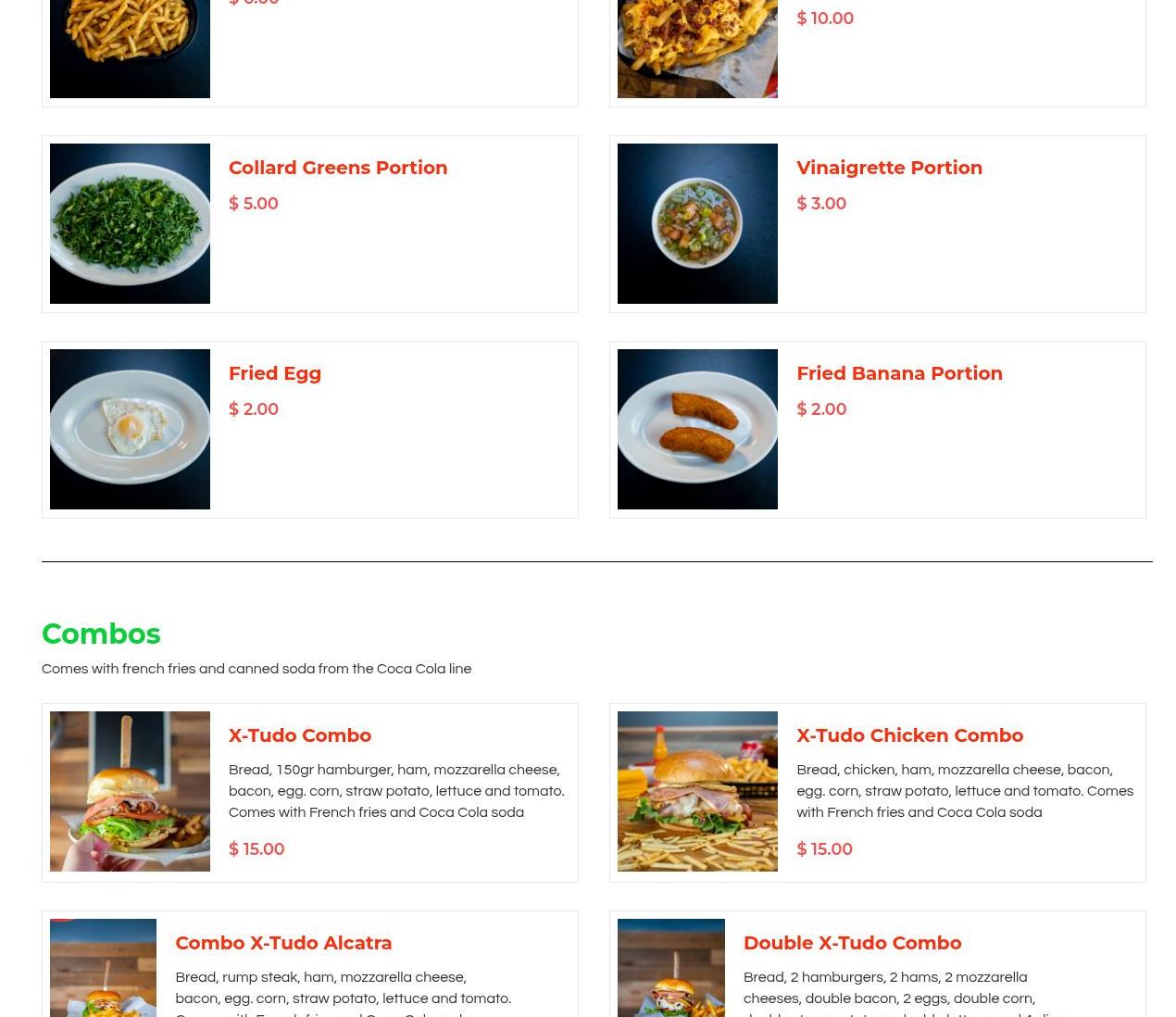View the X-Tudo Chicken Combo image
The width and height of the screenshot is (1176, 1017).
(697, 791)
